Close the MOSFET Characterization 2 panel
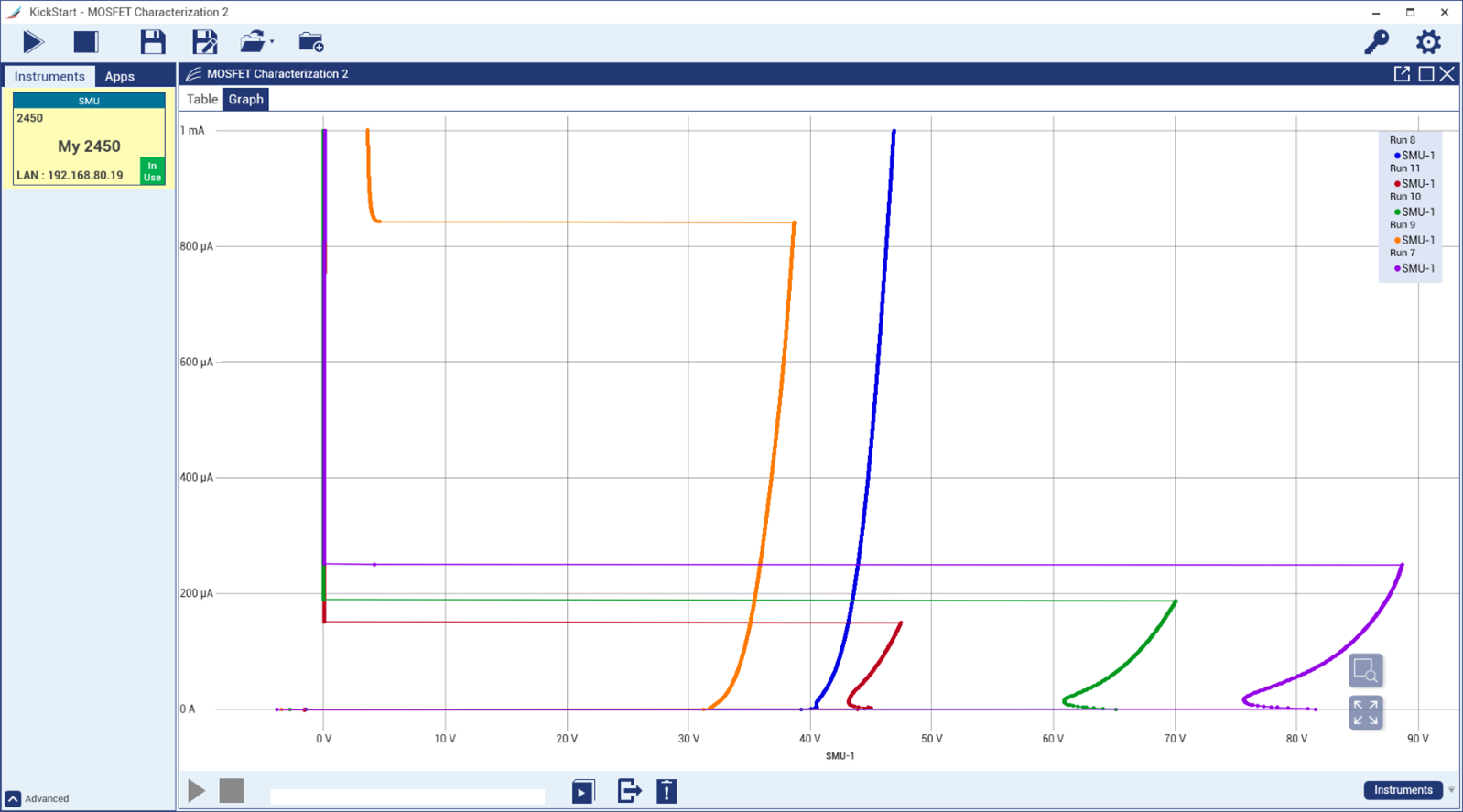This screenshot has width=1463, height=812. 1447,74
